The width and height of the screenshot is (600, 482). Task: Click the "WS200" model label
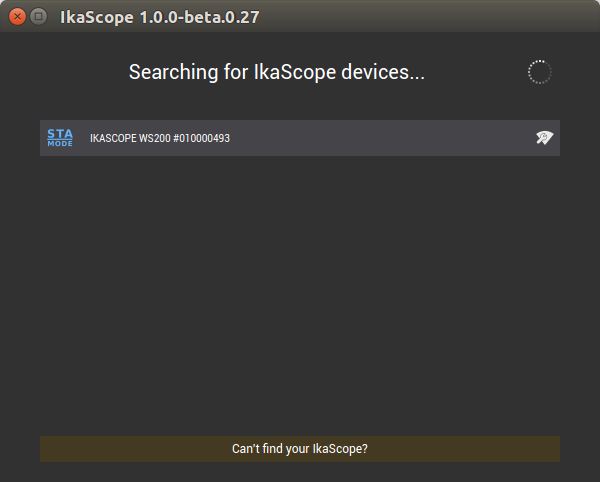(x=155, y=138)
